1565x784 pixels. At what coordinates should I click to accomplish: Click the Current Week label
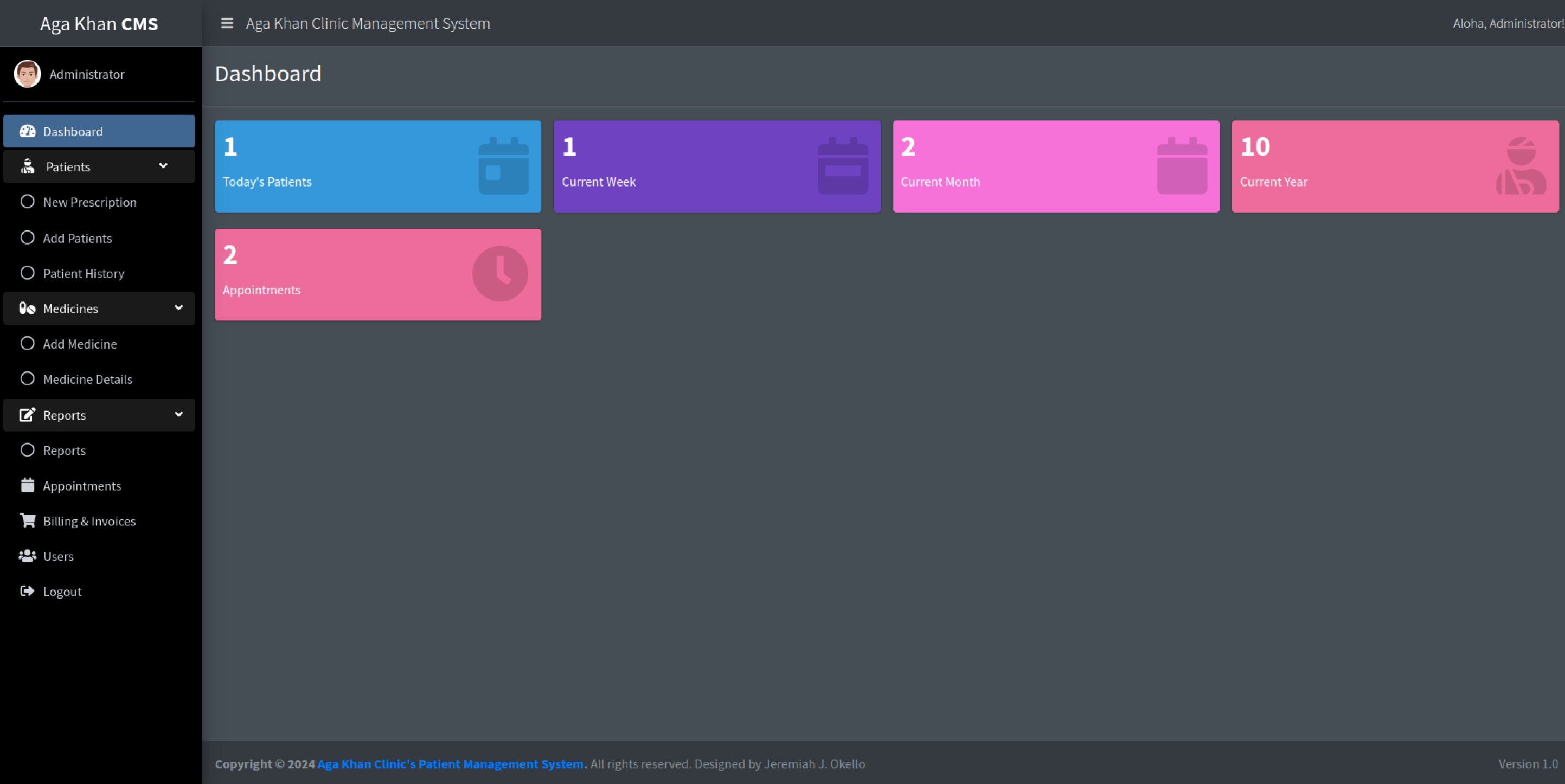click(599, 182)
